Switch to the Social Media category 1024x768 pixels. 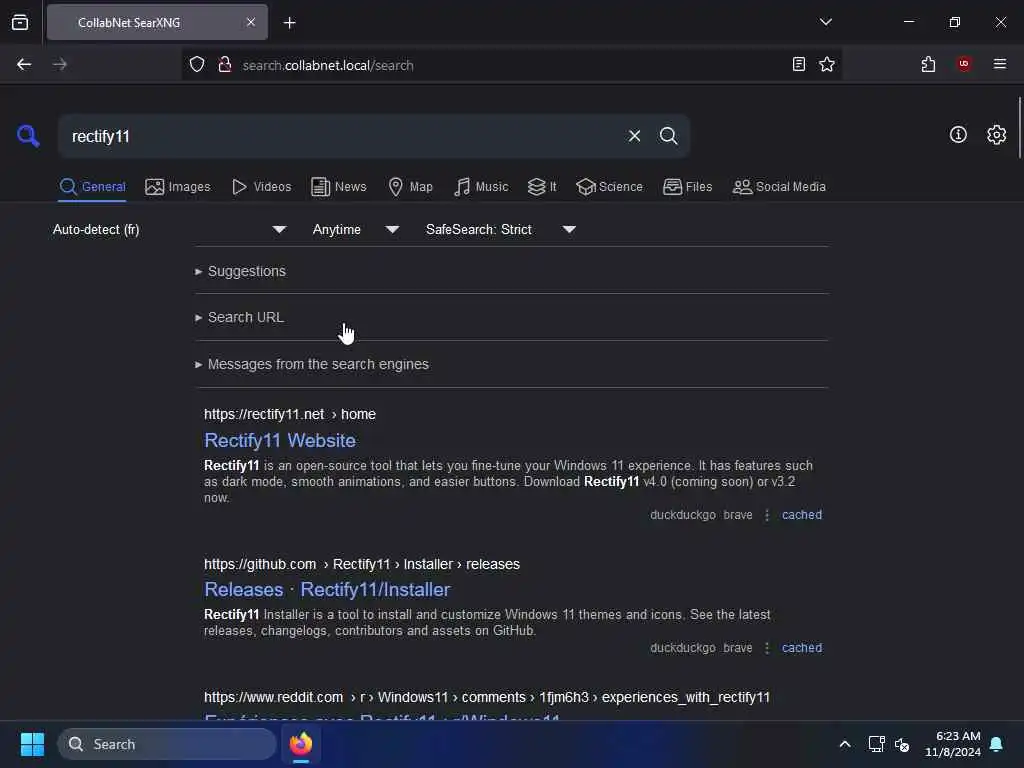coord(779,187)
